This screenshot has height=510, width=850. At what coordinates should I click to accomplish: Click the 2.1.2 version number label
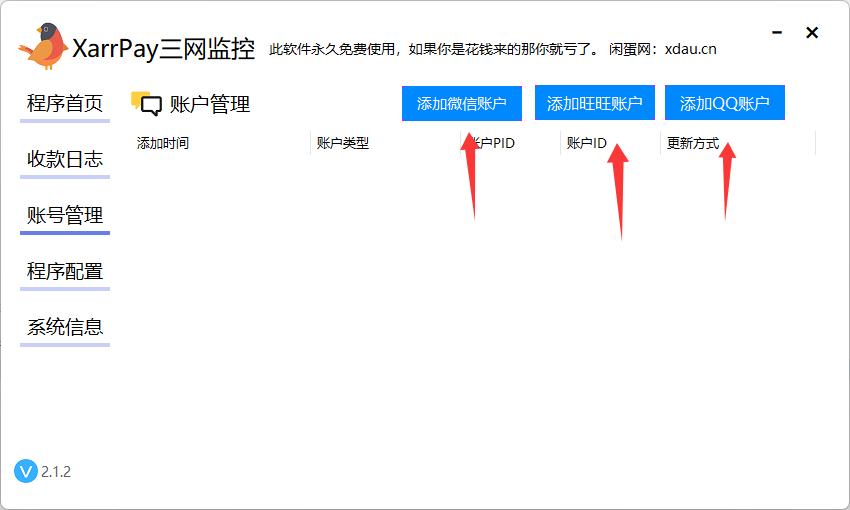click(56, 471)
